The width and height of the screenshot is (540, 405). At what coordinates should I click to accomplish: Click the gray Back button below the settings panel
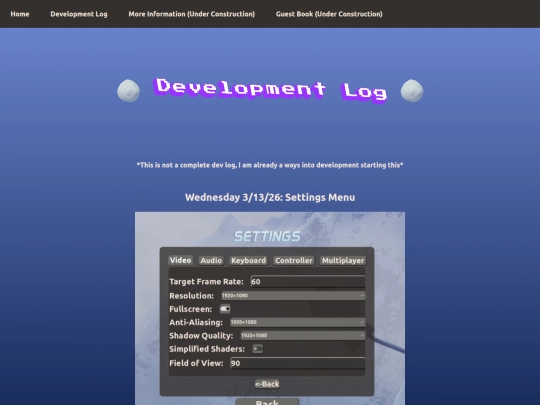(x=267, y=402)
